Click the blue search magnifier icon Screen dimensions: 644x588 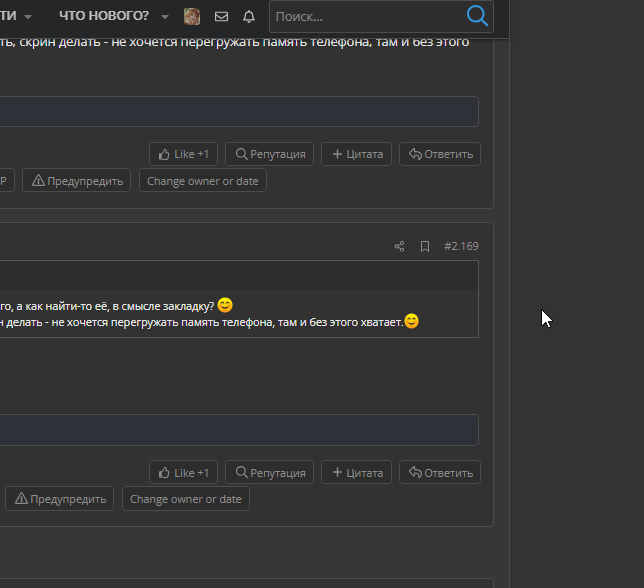[x=477, y=16]
